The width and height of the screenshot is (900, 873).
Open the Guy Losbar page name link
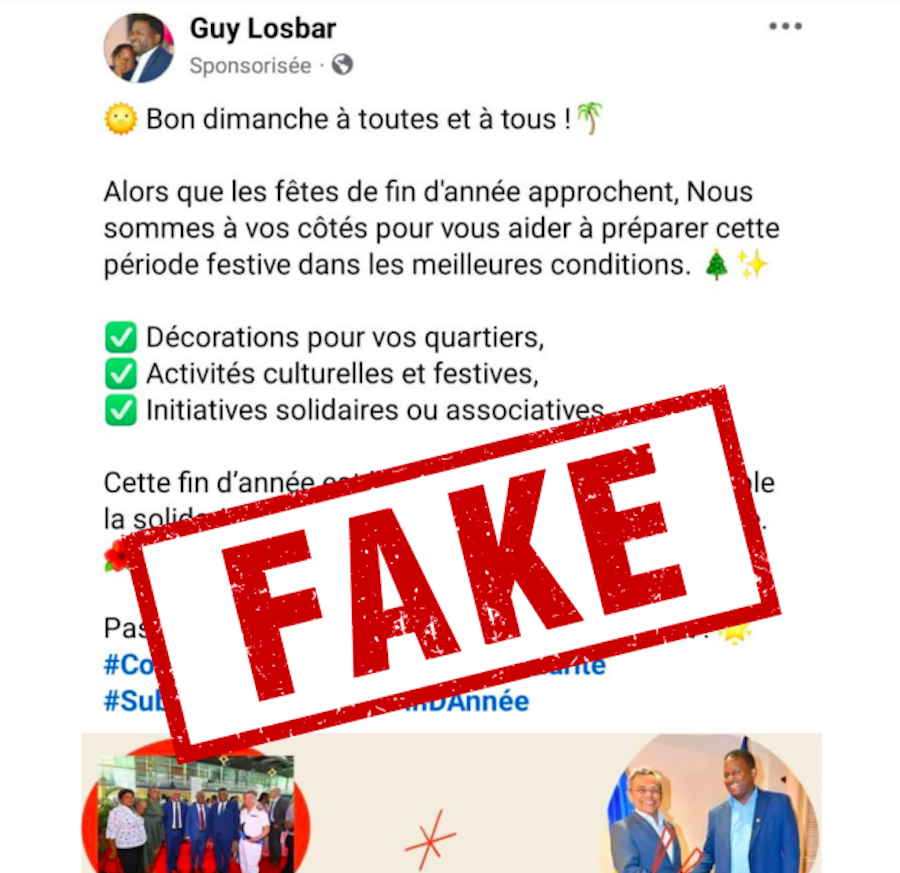pos(262,29)
